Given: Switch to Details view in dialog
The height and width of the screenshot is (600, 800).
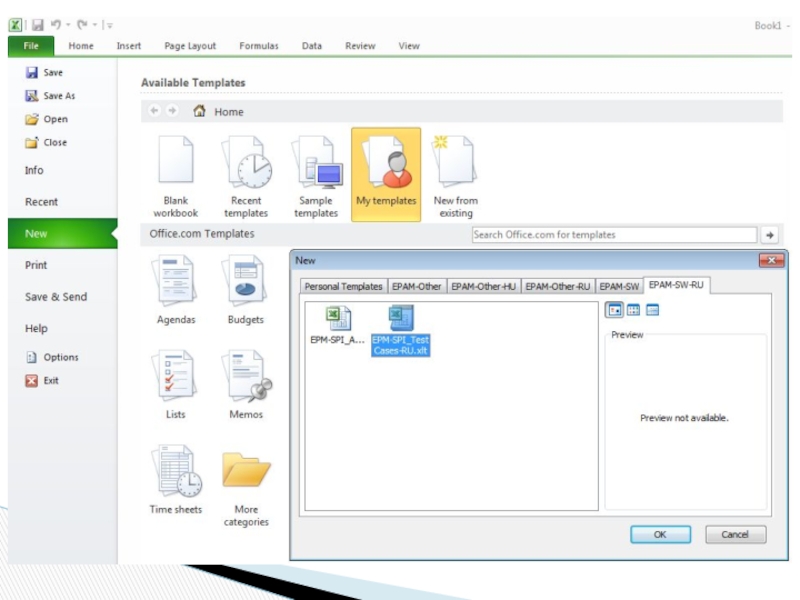Looking at the screenshot, I should [x=652, y=310].
